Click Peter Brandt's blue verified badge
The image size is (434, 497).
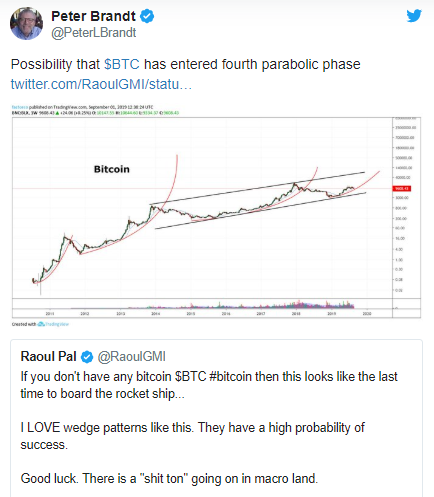tap(147, 16)
